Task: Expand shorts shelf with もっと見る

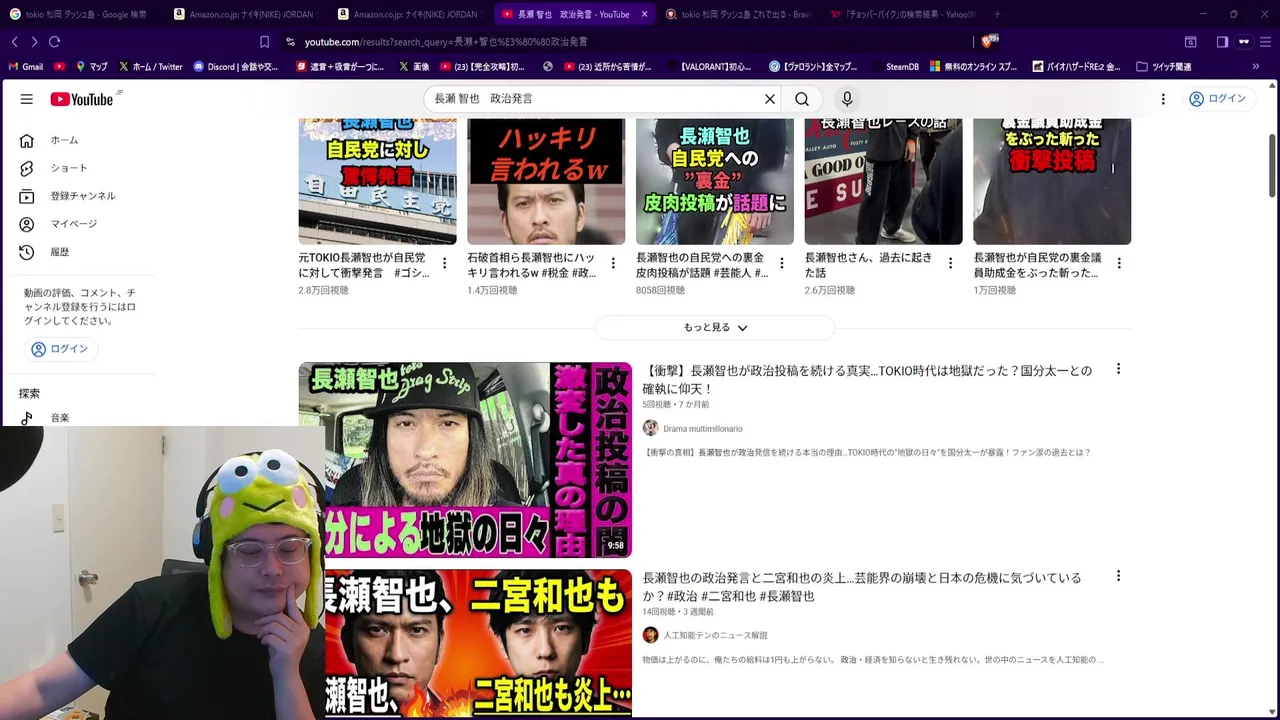Action: [x=715, y=328]
